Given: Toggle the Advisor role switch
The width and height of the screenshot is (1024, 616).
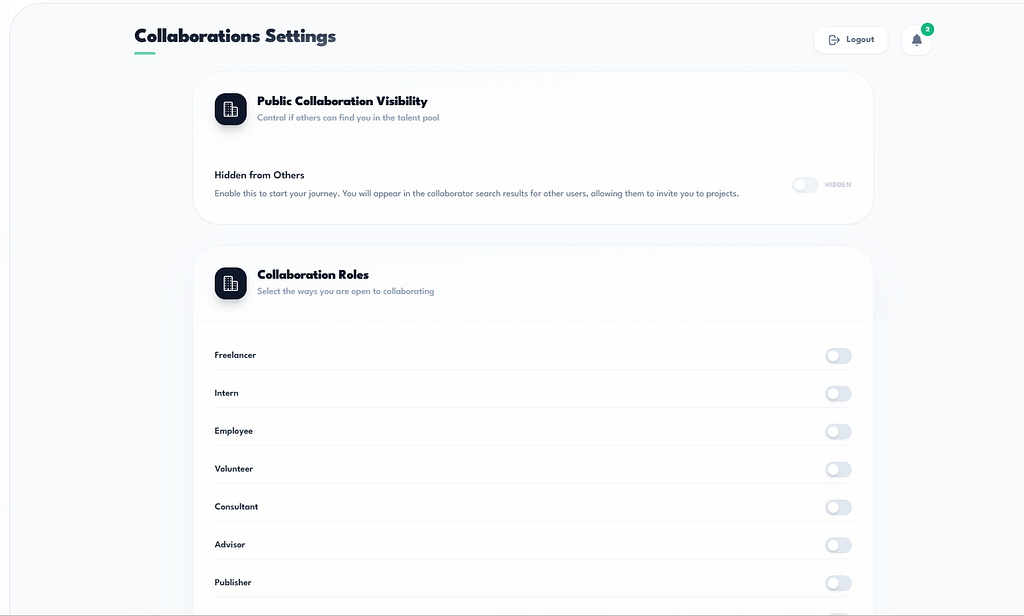Looking at the screenshot, I should tap(839, 545).
